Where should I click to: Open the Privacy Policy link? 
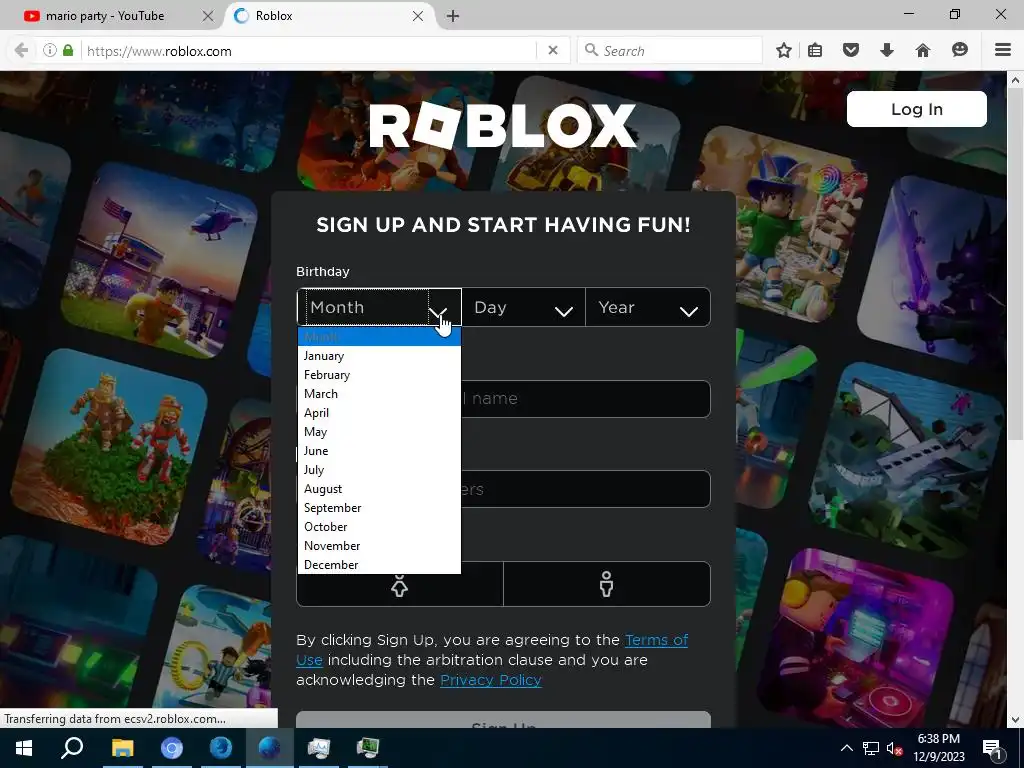[491, 680]
